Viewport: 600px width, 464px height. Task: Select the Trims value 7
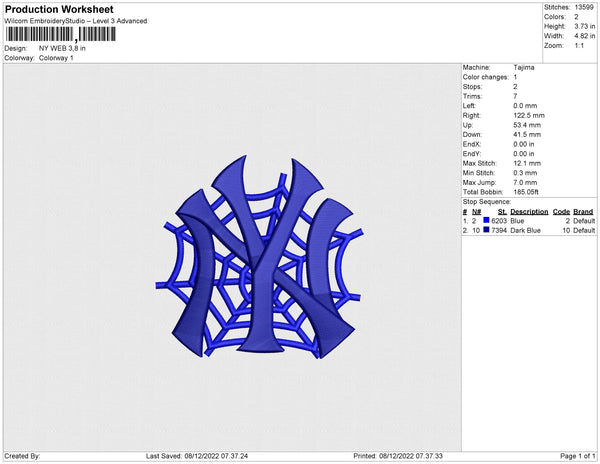coord(515,96)
